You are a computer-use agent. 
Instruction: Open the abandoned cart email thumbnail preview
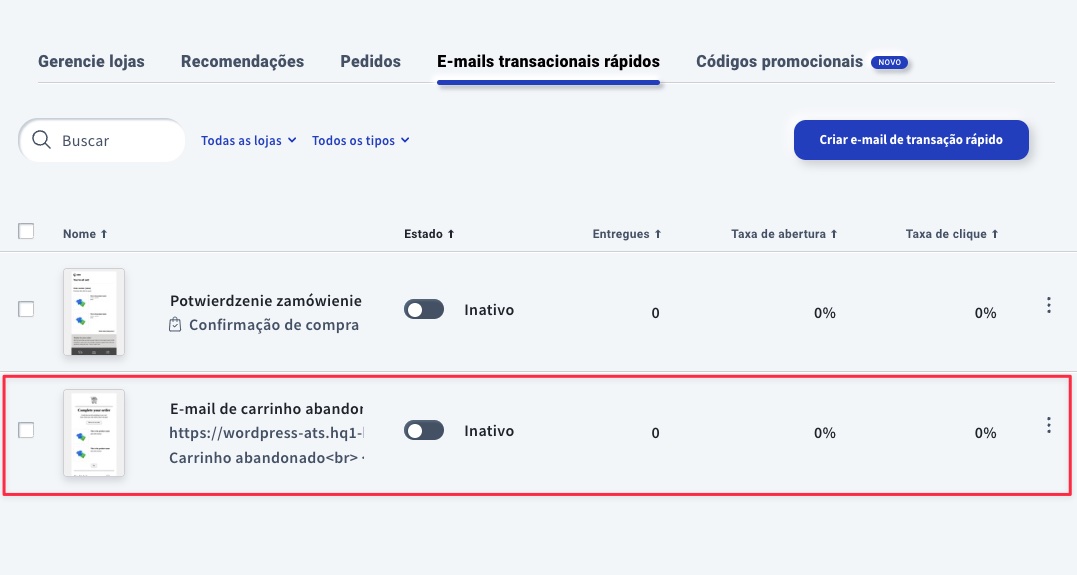(94, 433)
